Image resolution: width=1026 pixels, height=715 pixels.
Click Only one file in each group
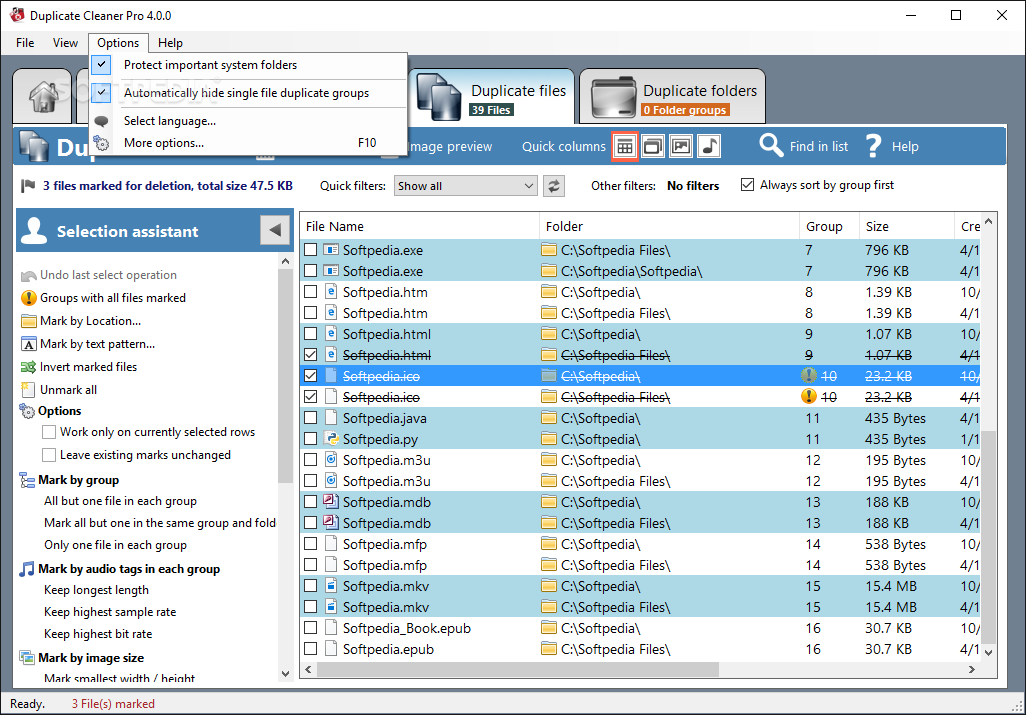click(115, 545)
